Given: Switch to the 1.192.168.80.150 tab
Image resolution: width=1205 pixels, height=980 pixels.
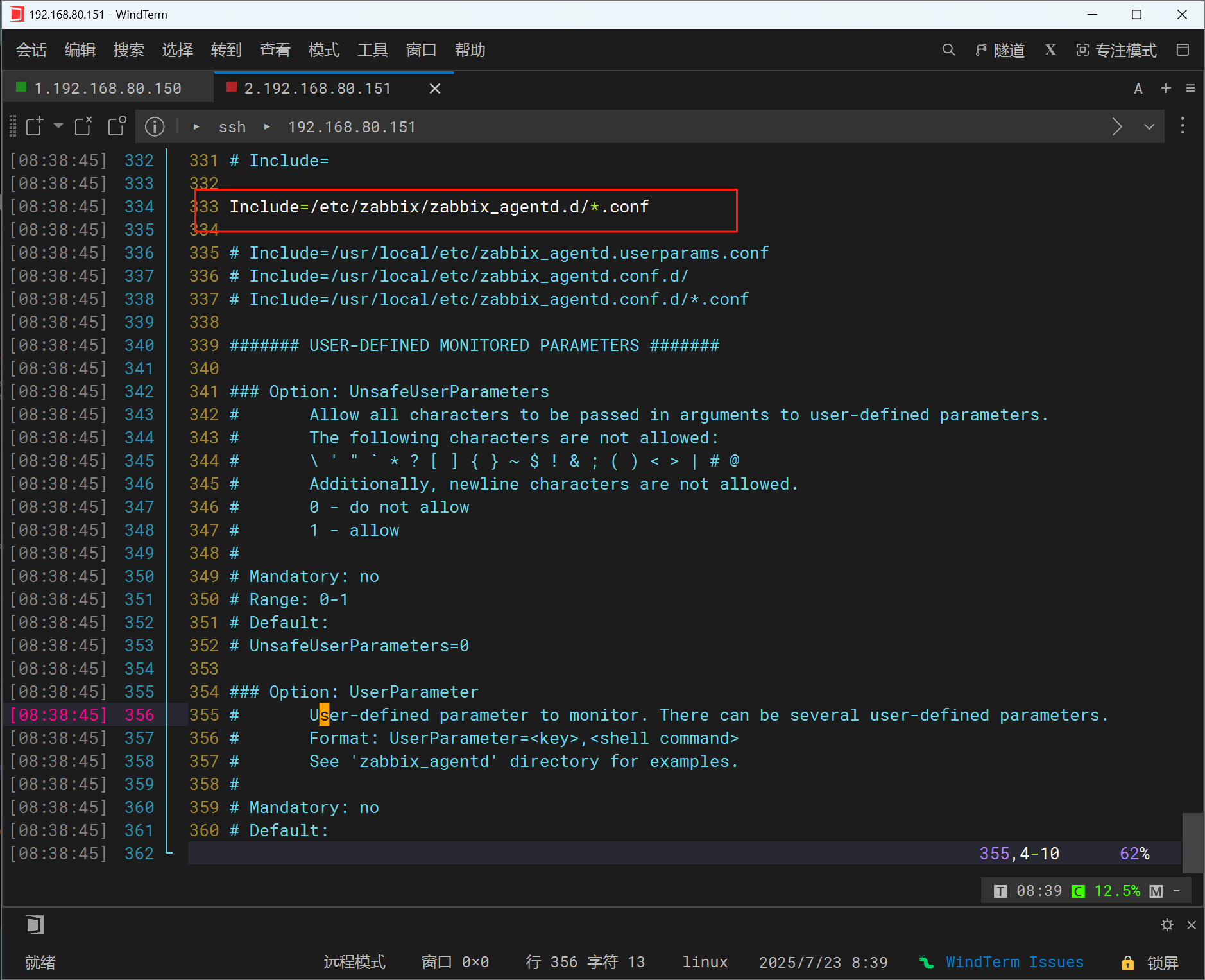Looking at the screenshot, I should click(x=107, y=88).
